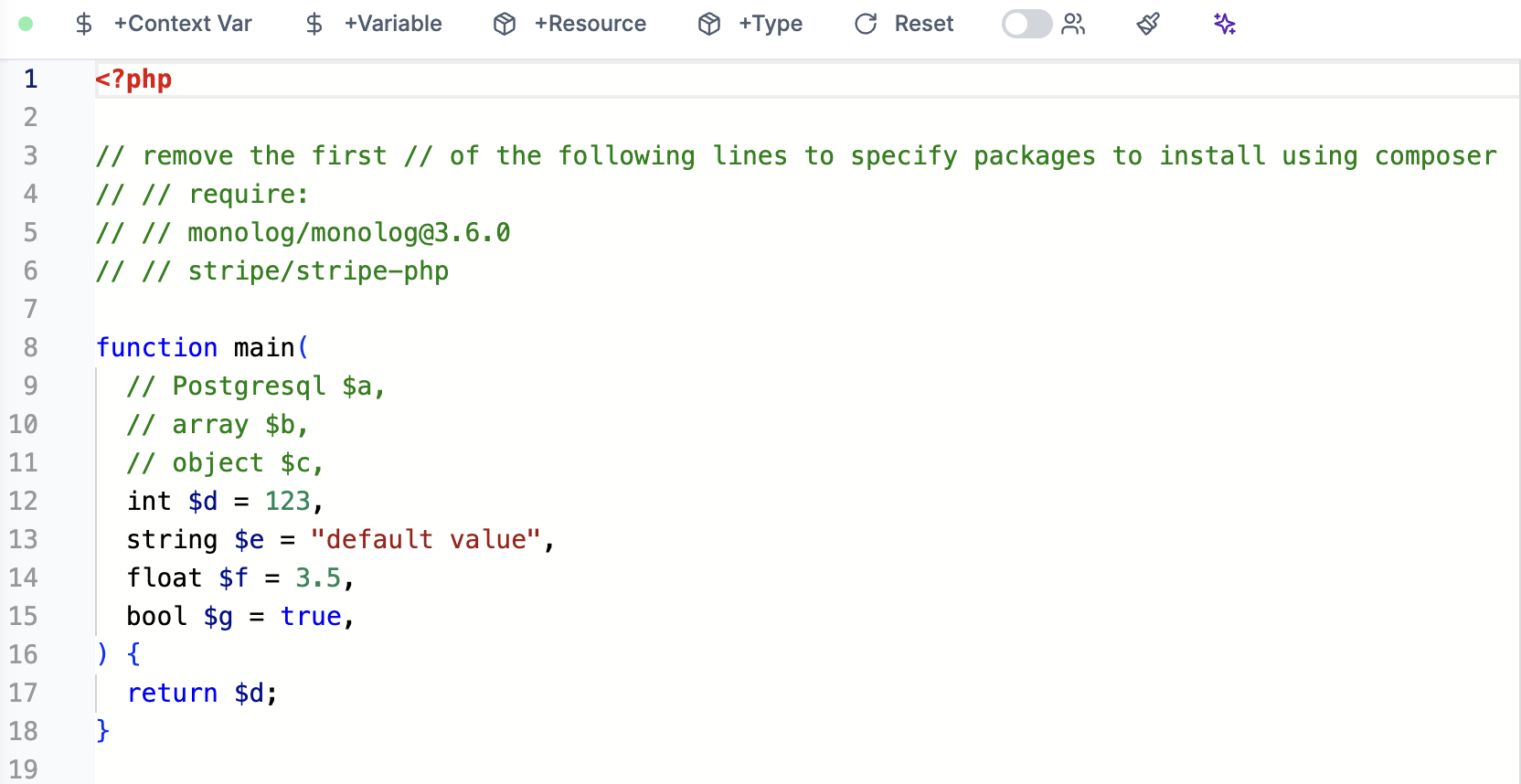Image resolution: width=1521 pixels, height=784 pixels.
Task: Click the paintbrush format code icon
Action: tap(1148, 25)
